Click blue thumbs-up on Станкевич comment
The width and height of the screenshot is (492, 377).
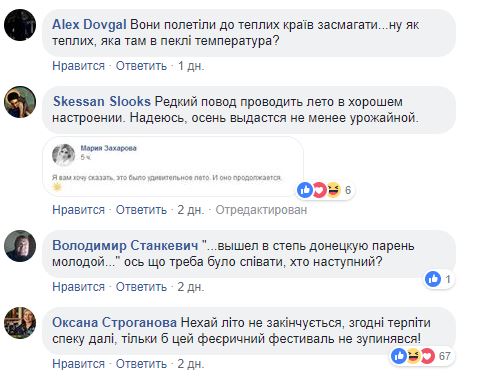pyautogui.click(x=433, y=279)
